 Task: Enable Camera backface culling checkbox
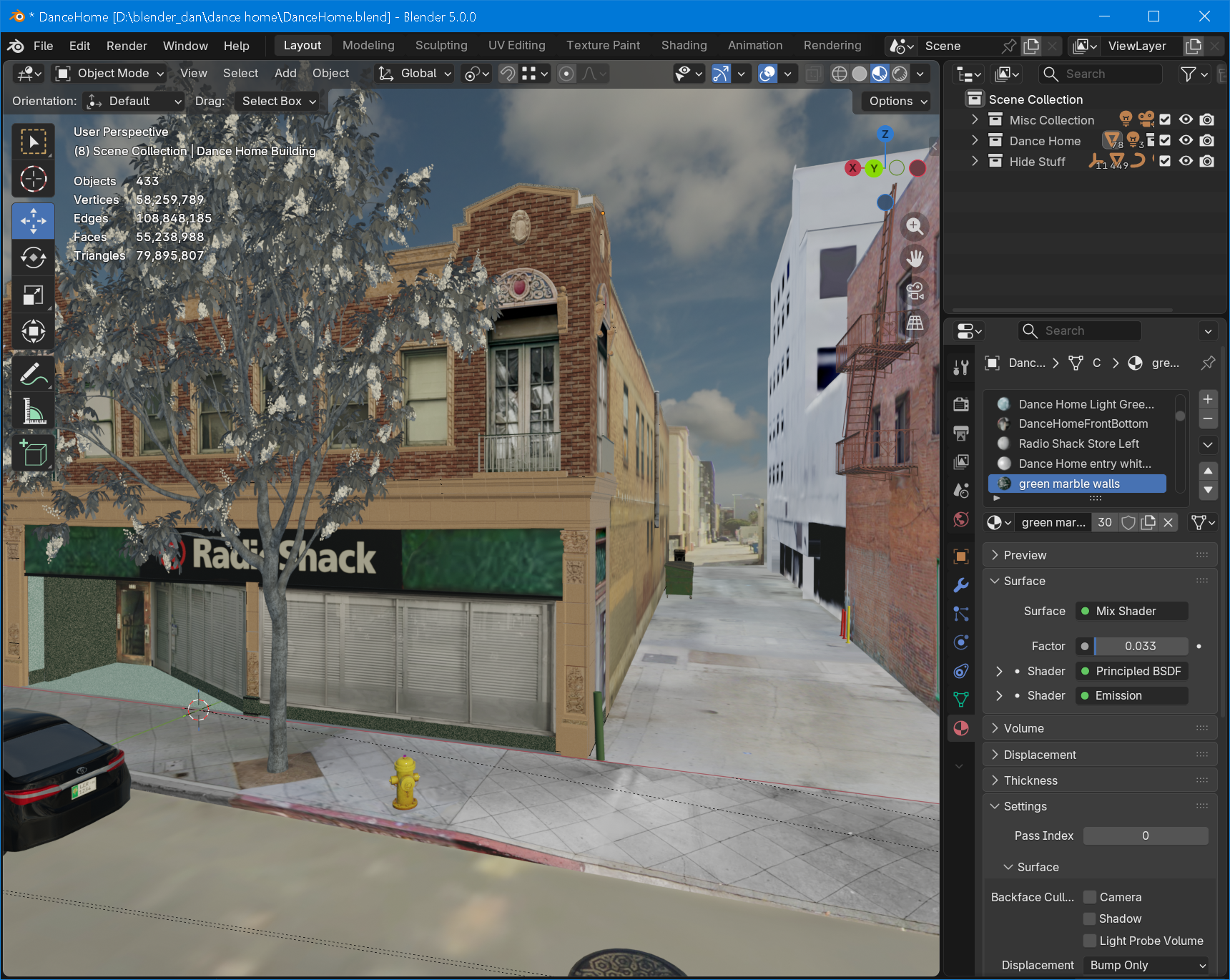pos(1090,897)
